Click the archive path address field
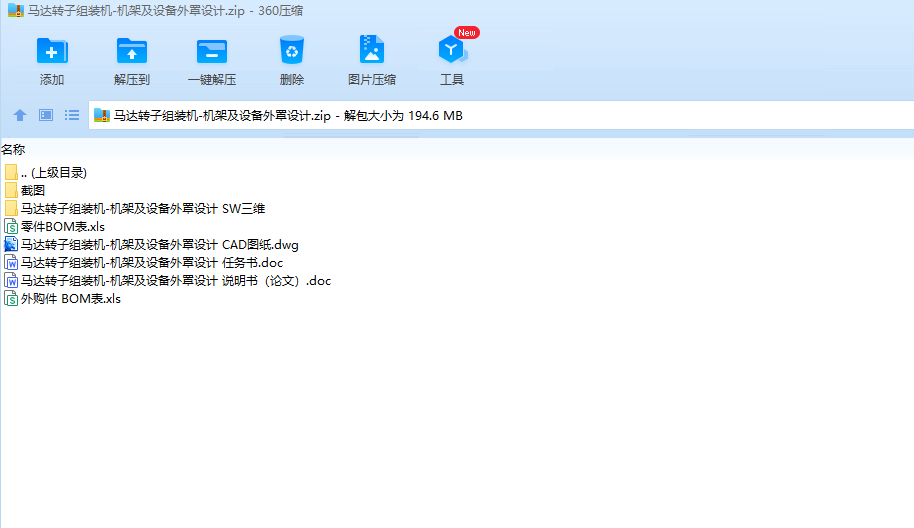Image resolution: width=914 pixels, height=528 pixels. [501, 115]
